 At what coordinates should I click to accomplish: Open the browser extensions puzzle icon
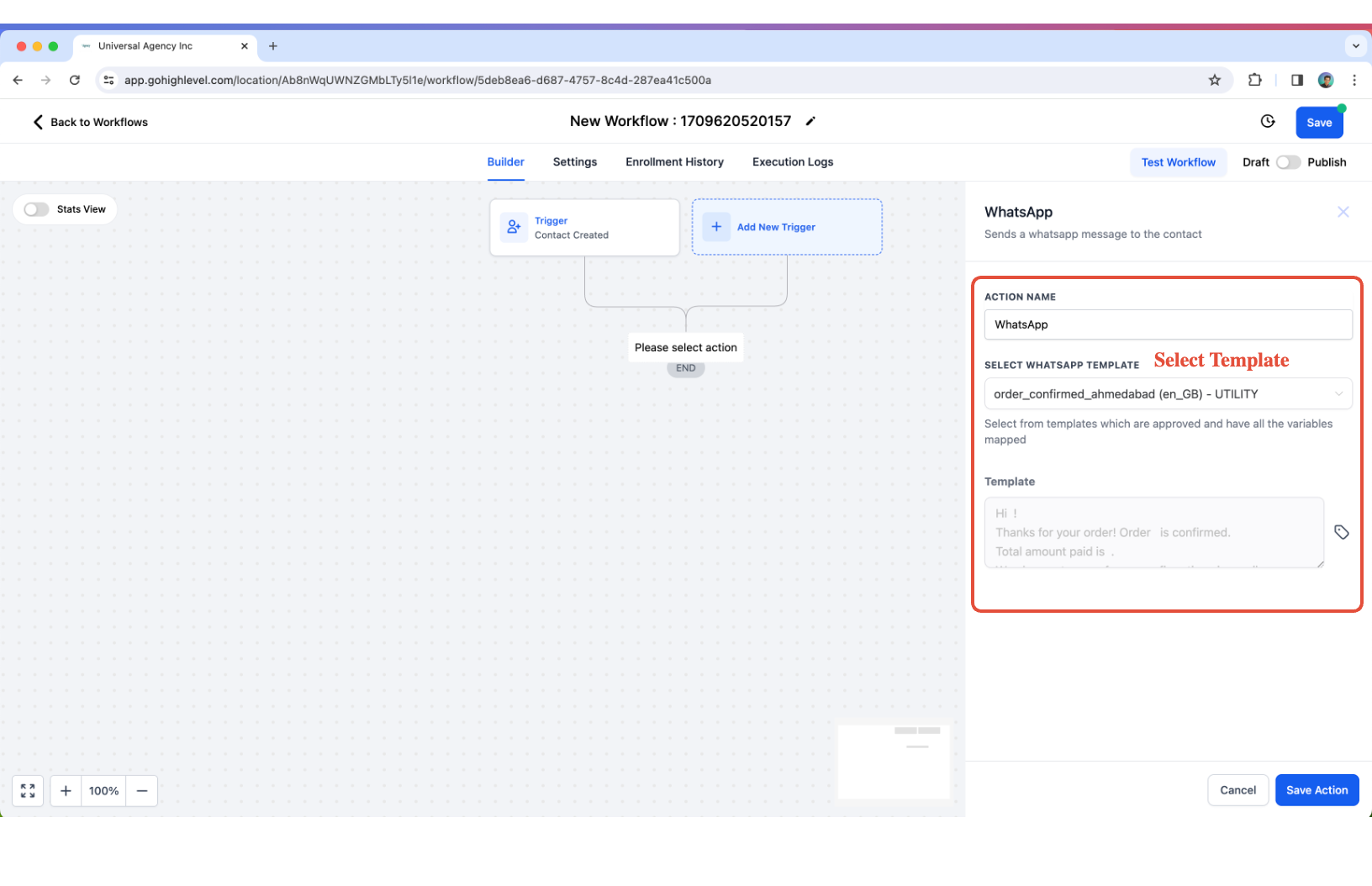point(1255,80)
